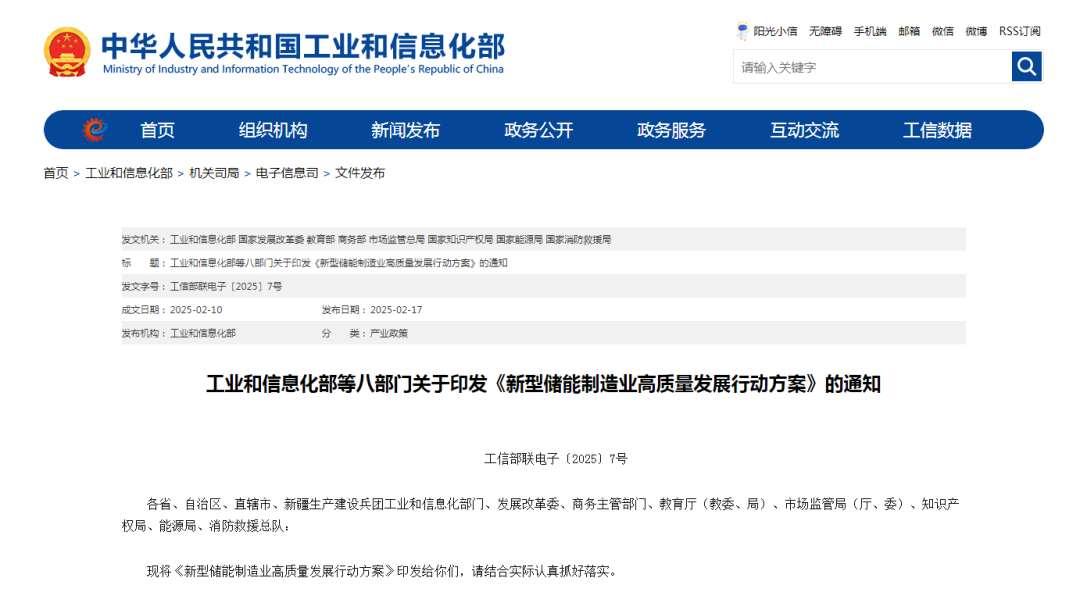Viewport: 1080px width, 603px height.
Task: Open 电子信息司 breadcrumb link
Action: [x=287, y=173]
